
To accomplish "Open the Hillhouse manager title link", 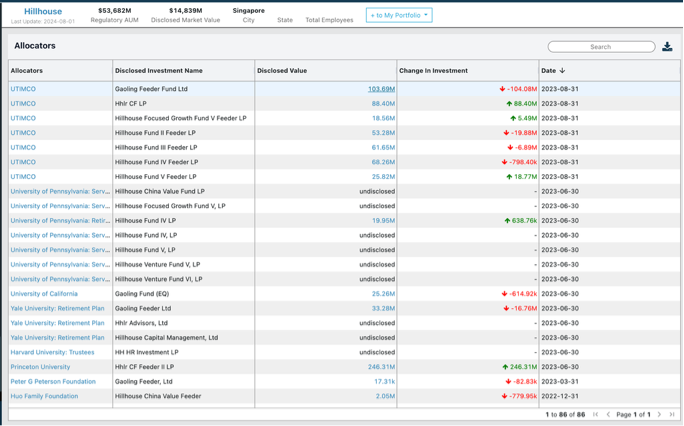I will [x=43, y=11].
